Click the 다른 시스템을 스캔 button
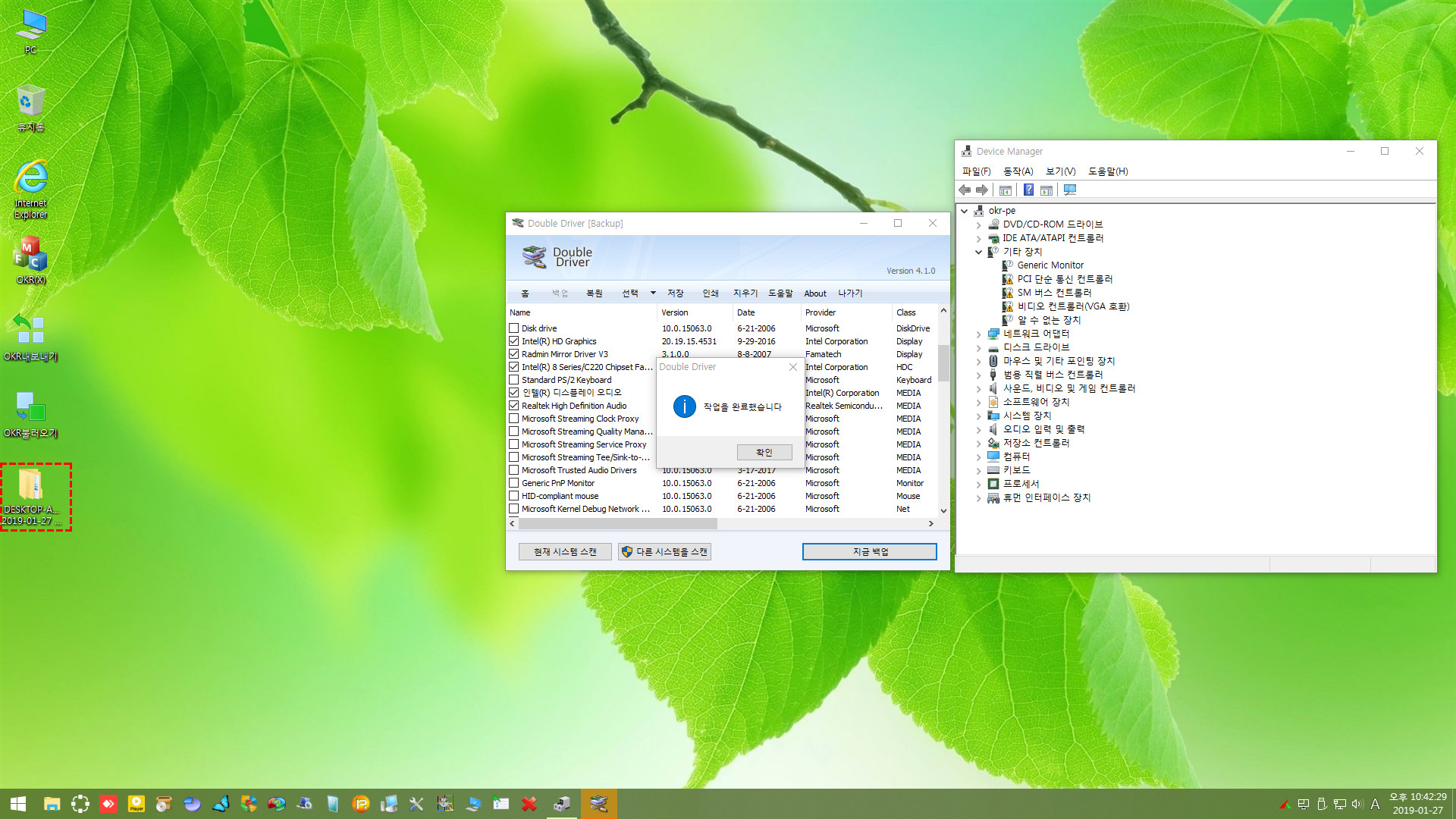The image size is (1456, 819). point(664,551)
